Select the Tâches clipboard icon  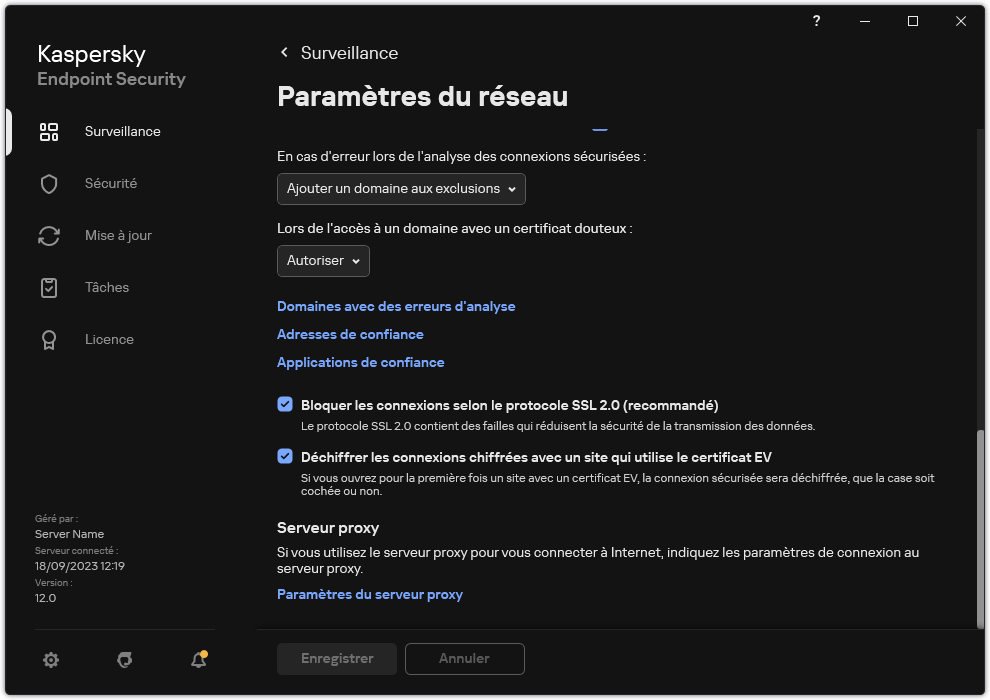pyautogui.click(x=49, y=287)
